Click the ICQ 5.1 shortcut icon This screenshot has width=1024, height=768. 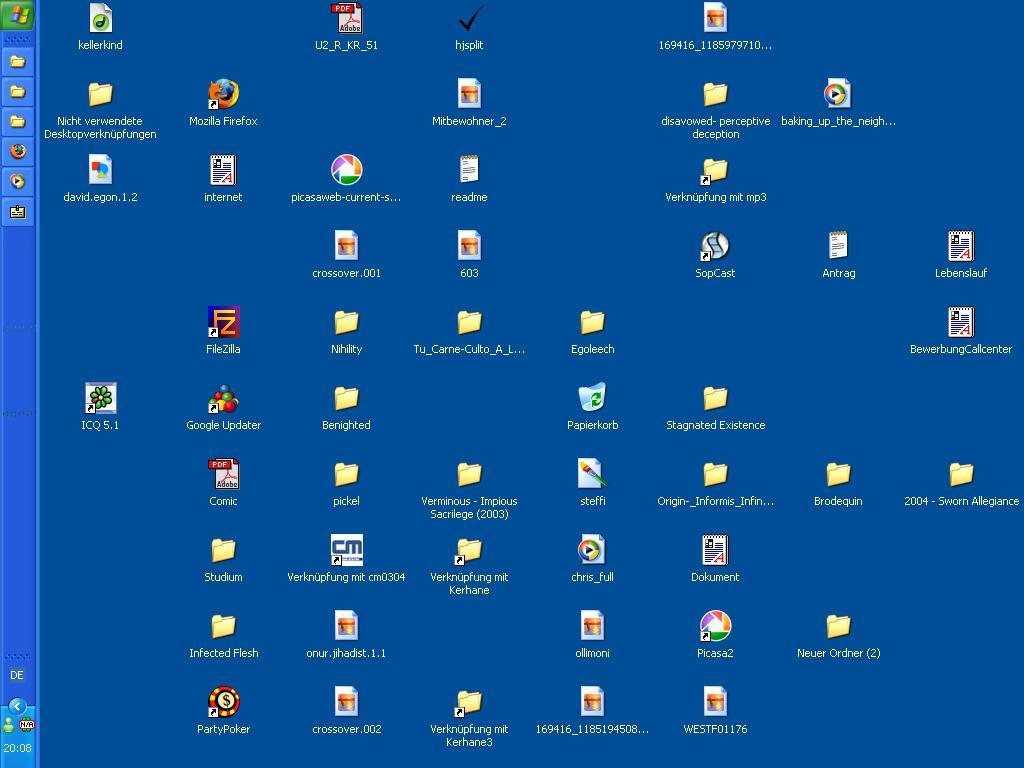(100, 399)
